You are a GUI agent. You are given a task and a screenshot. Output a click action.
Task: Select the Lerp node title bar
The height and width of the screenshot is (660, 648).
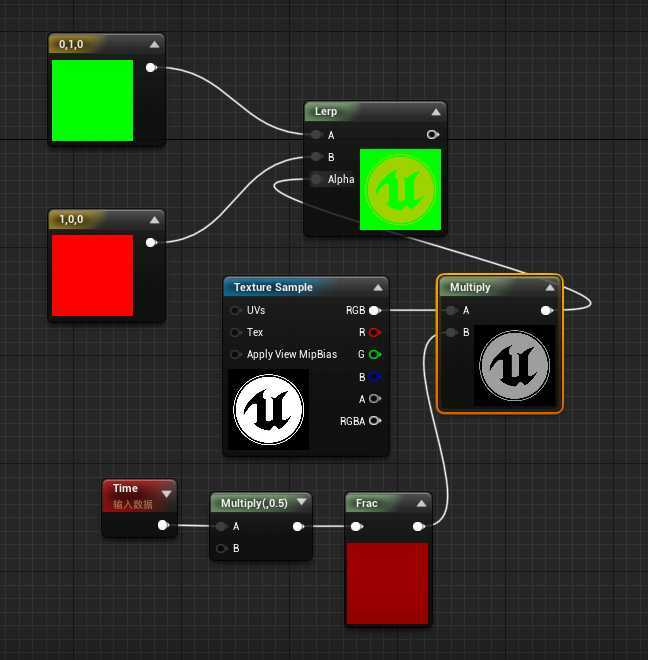pyautogui.click(x=375, y=112)
